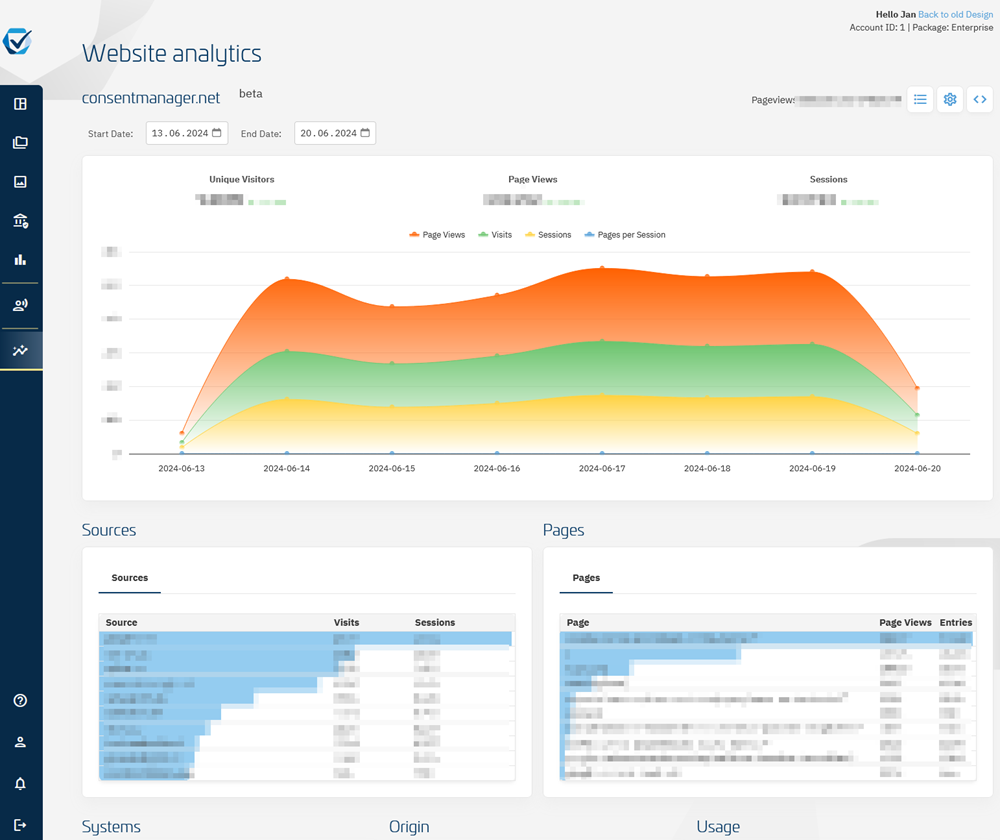
Task: Click the logout icon in the sidebar
Action: [x=20, y=825]
